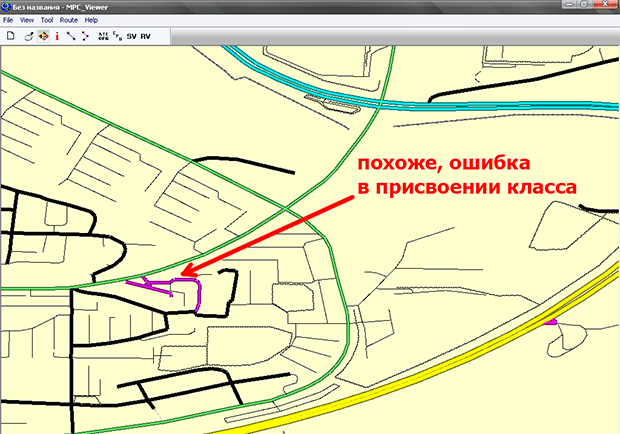Expand the Tool menu
This screenshot has height=434, width=620.
pyautogui.click(x=47, y=20)
